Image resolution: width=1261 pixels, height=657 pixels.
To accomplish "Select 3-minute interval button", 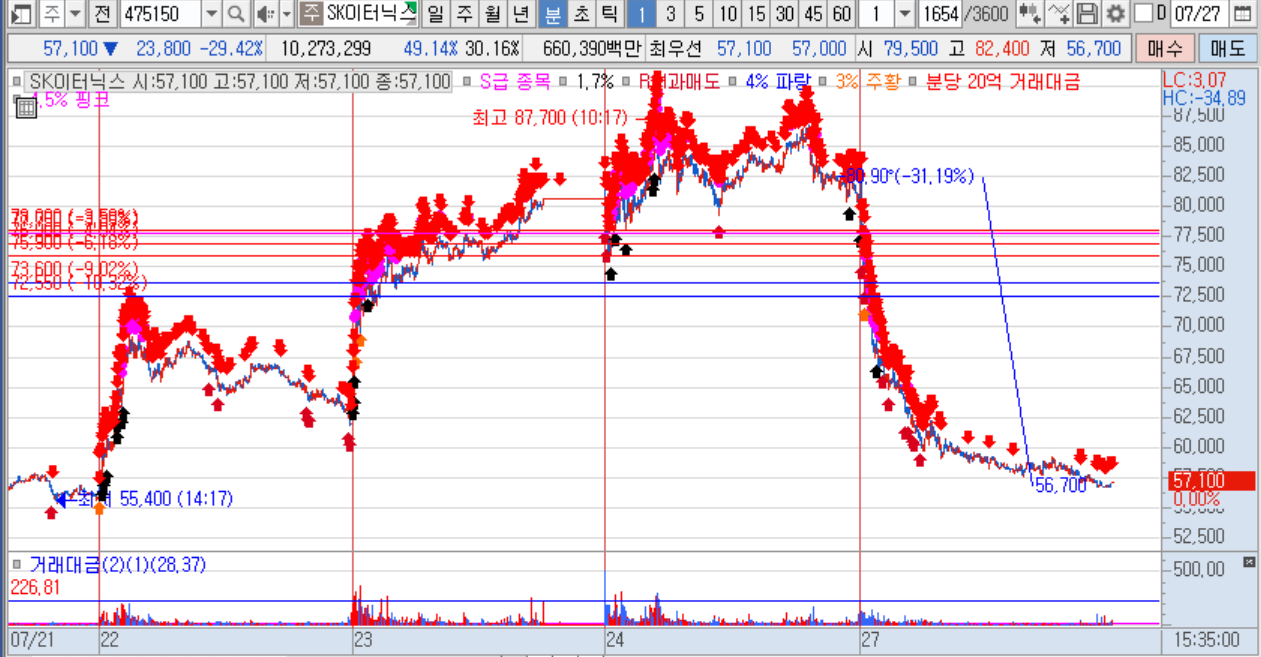I will (x=670, y=14).
